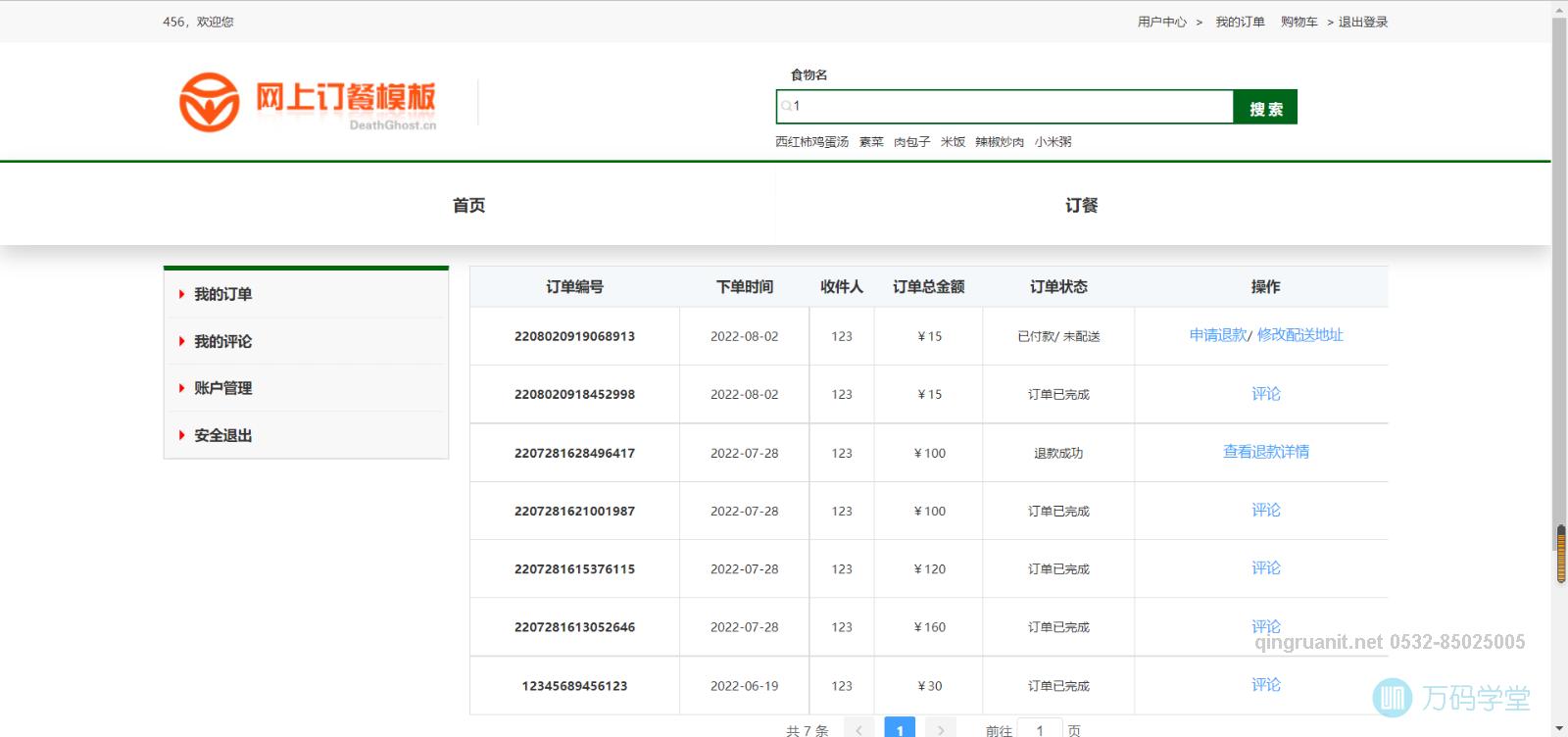Choose 安全退出 in the sidebar menu
1568x737 pixels.
click(x=222, y=435)
